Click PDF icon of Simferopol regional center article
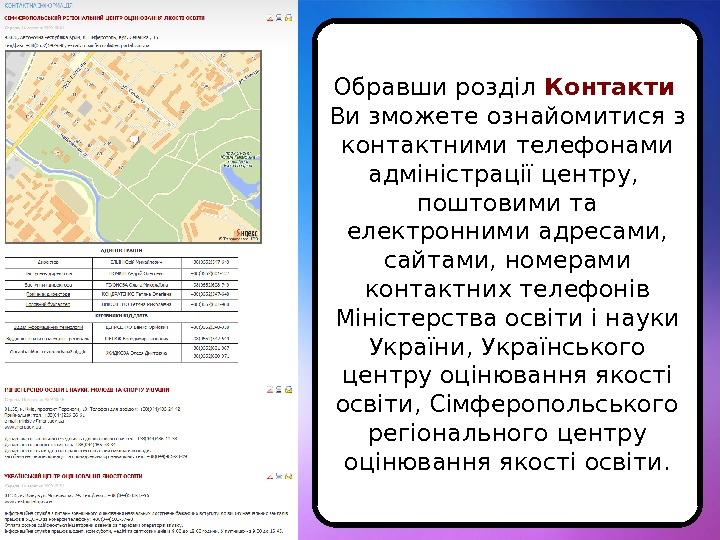The height and width of the screenshot is (540, 720). click(x=270, y=18)
